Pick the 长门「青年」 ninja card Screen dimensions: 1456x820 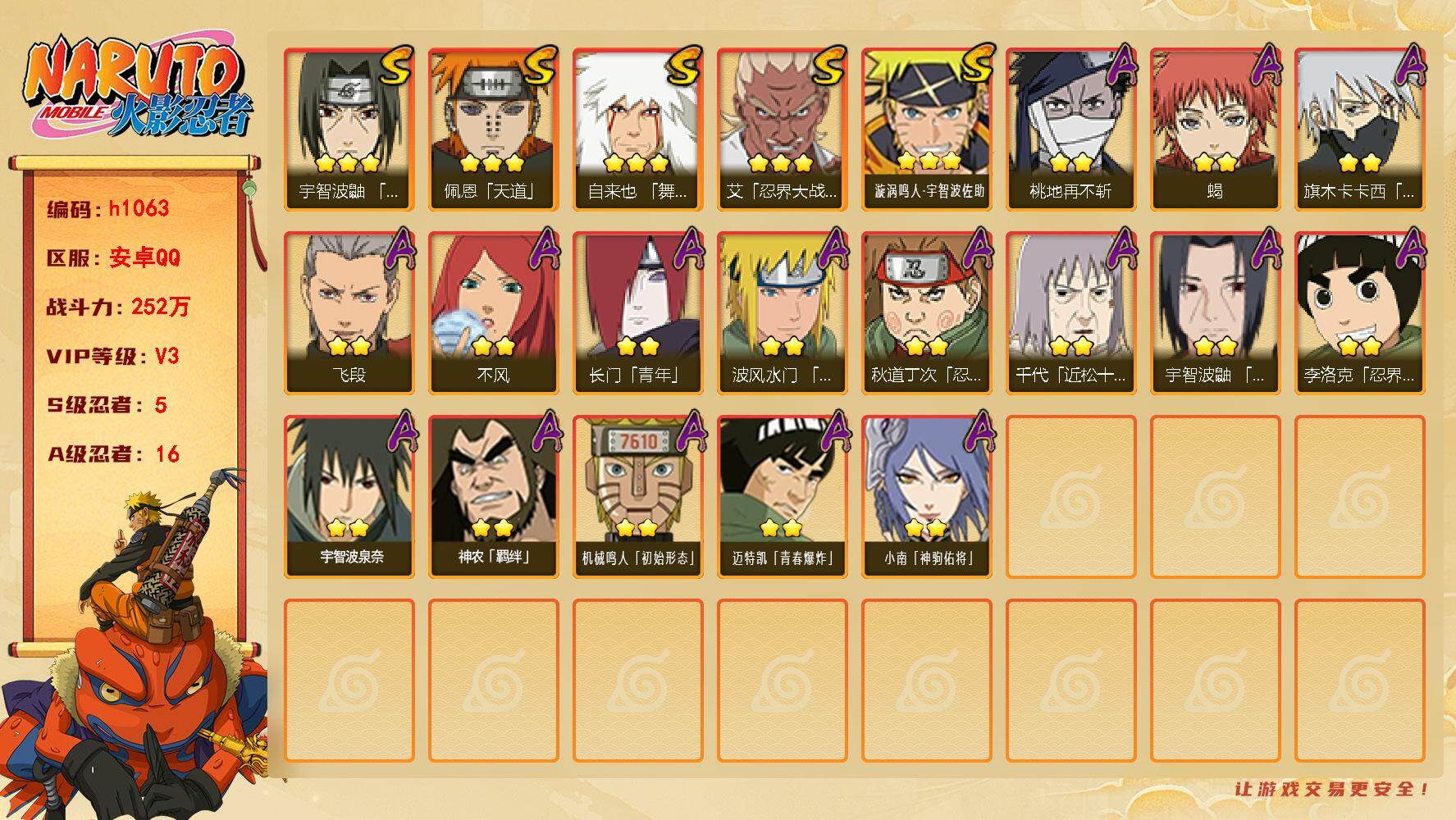[638, 313]
